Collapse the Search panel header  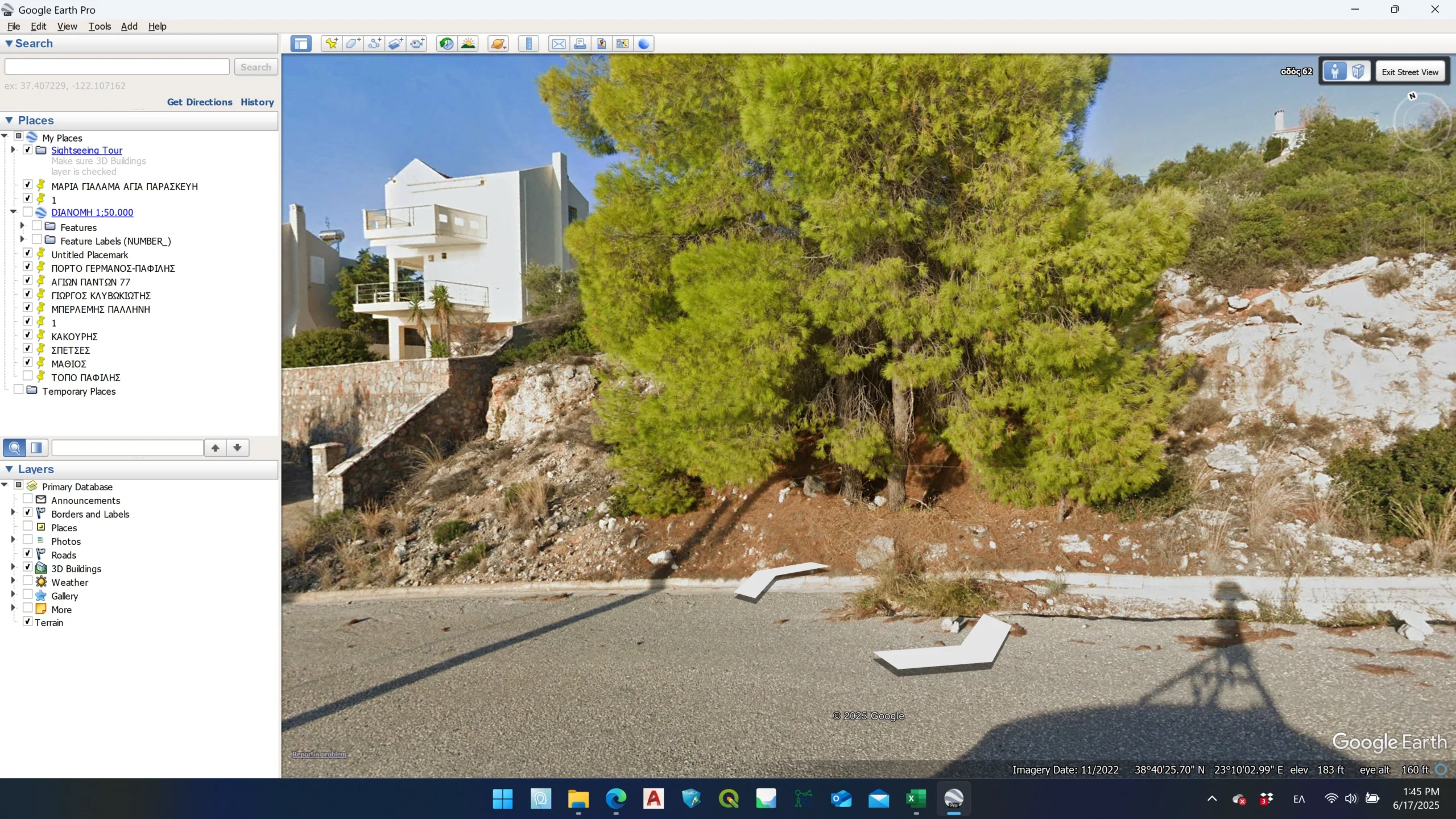click(x=9, y=43)
